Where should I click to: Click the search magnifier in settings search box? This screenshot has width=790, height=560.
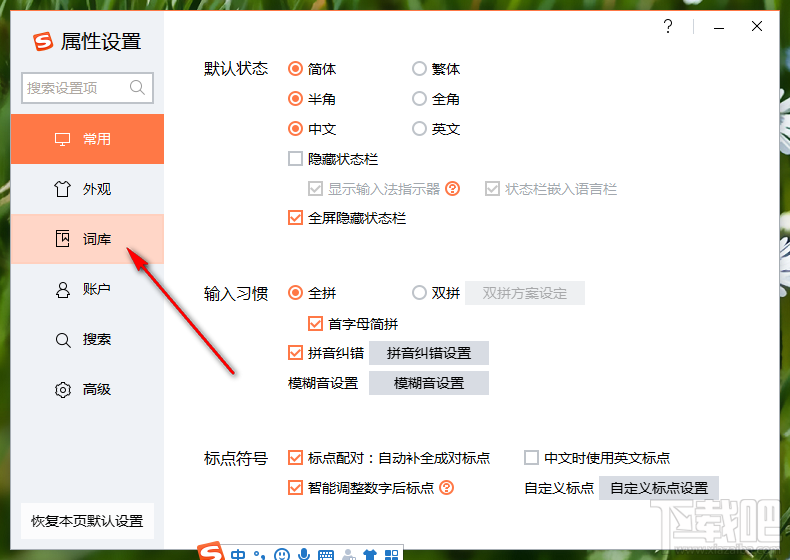pos(137,88)
